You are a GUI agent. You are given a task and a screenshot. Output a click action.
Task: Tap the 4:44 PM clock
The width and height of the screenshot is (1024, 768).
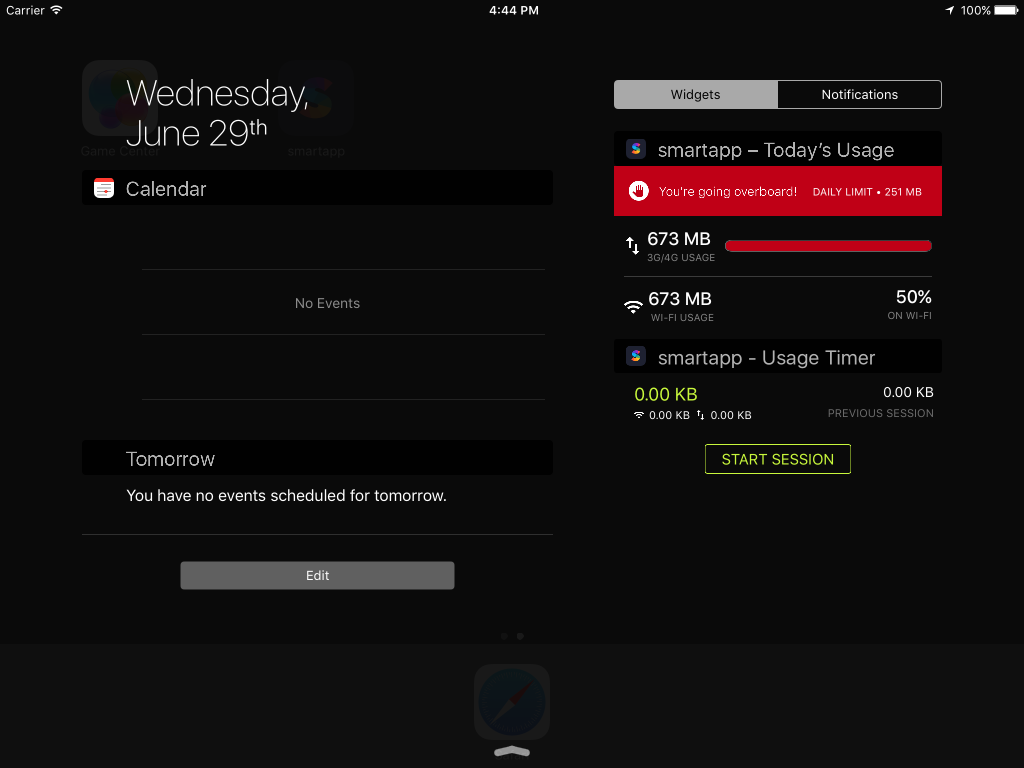[x=514, y=10]
